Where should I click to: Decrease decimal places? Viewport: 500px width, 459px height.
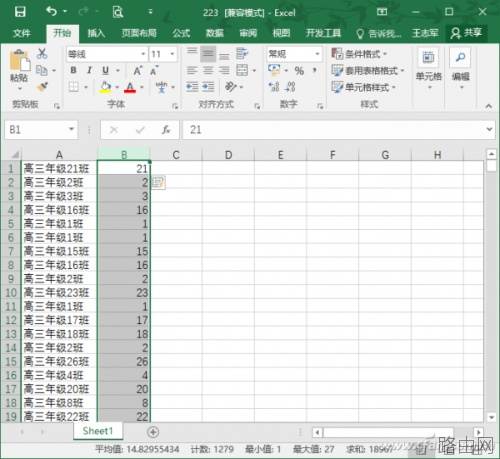pos(290,87)
